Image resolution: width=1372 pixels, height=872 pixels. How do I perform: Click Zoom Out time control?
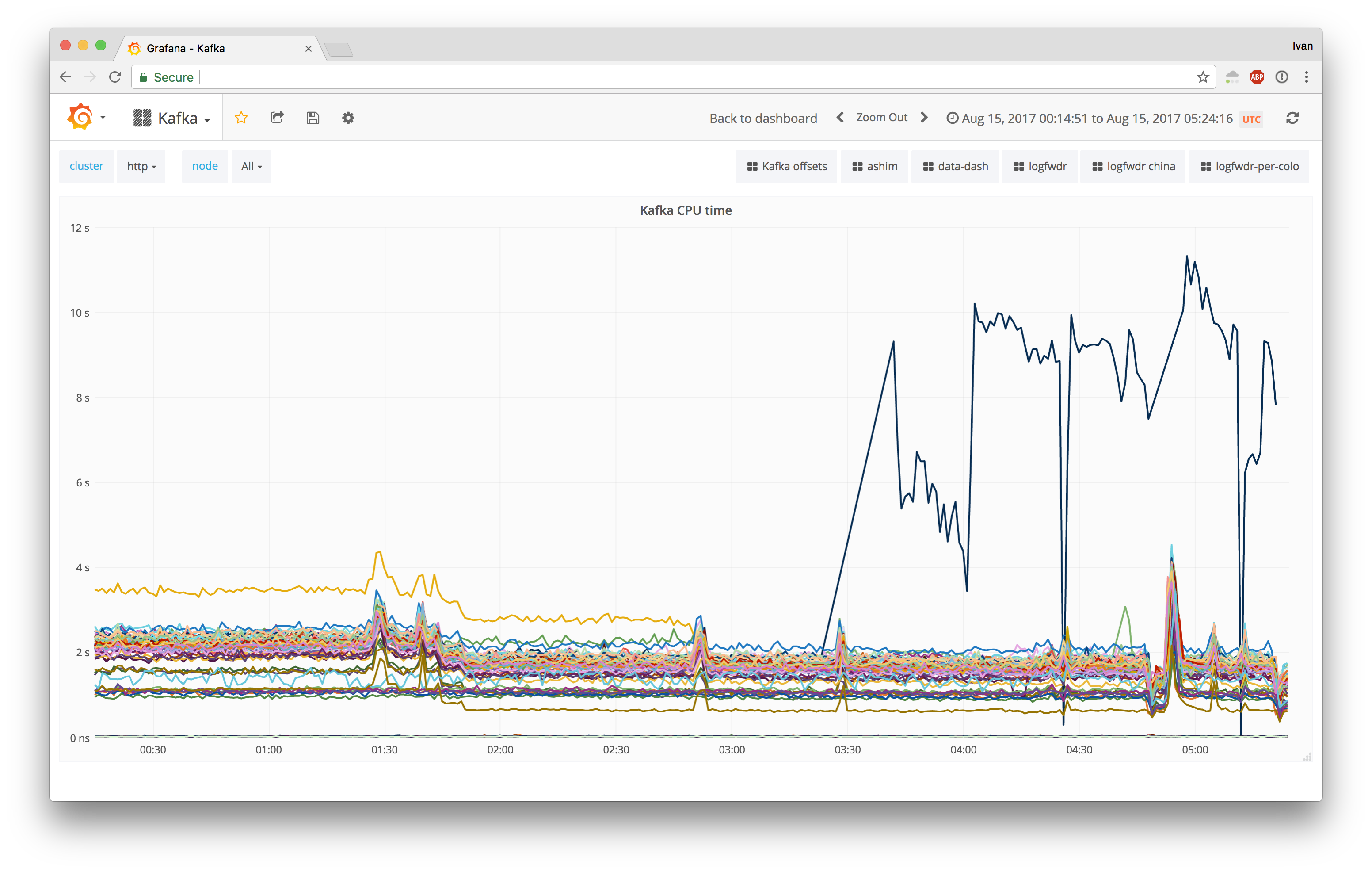tap(881, 118)
